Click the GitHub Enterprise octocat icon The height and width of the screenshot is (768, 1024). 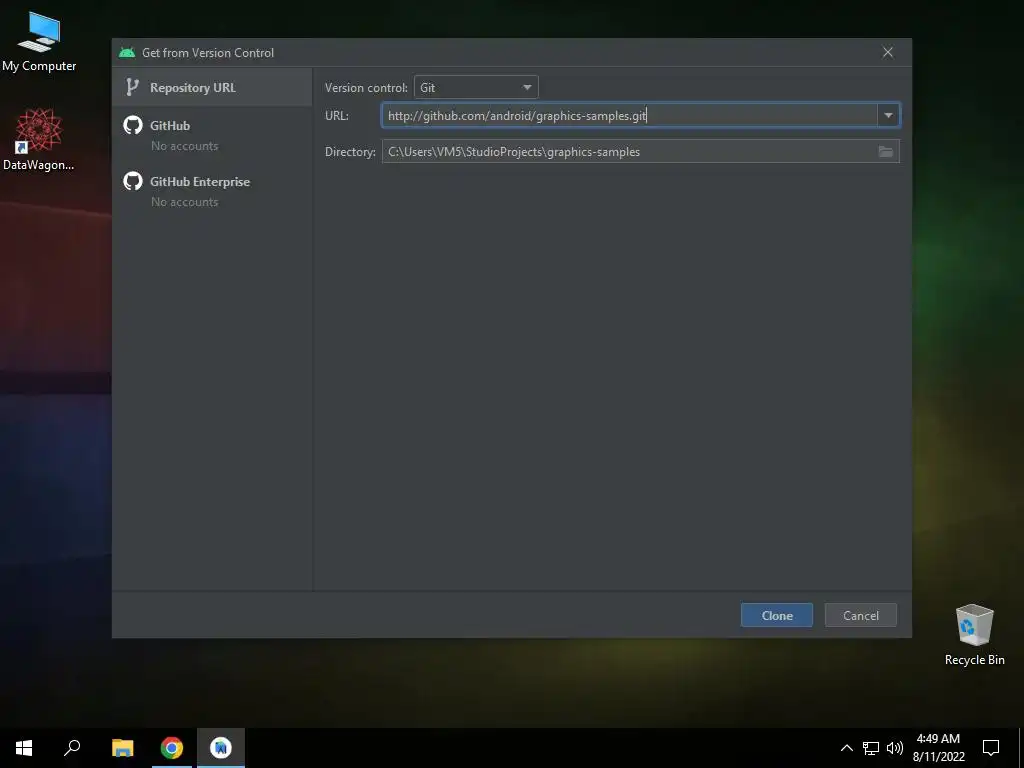point(133,181)
